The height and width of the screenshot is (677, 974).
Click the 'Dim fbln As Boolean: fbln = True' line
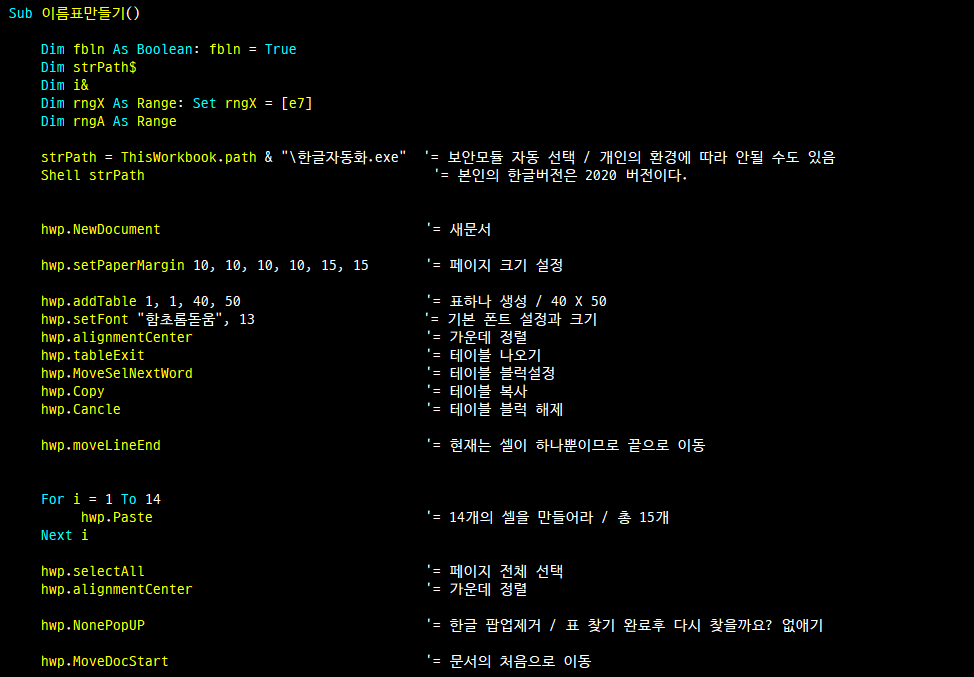pyautogui.click(x=168, y=49)
